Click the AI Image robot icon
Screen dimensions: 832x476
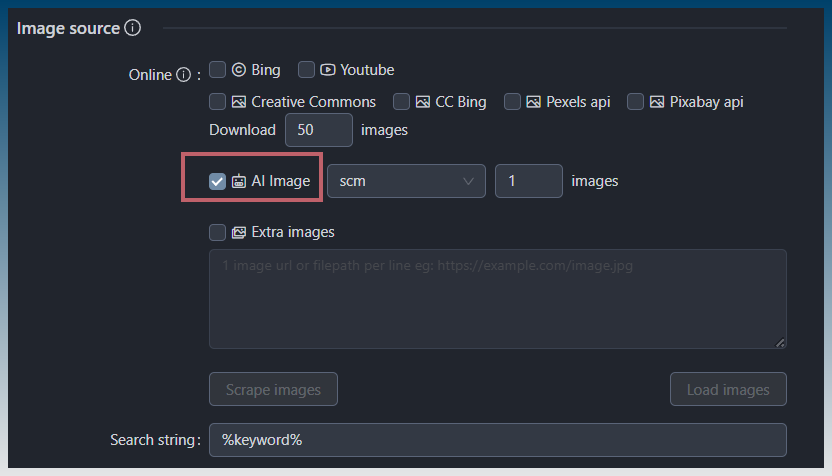[x=239, y=181]
